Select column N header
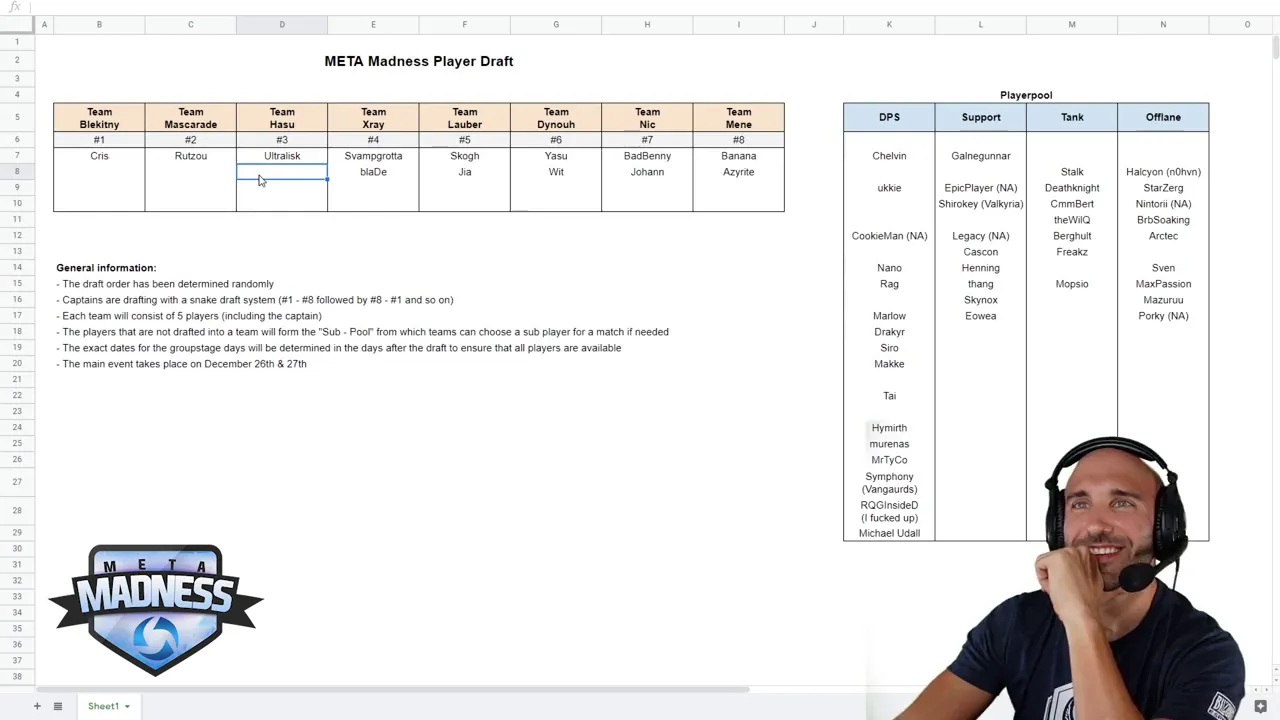 point(1163,24)
